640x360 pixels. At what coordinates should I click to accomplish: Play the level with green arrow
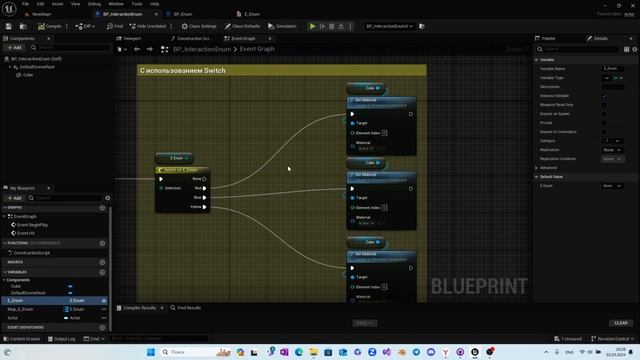[313, 26]
